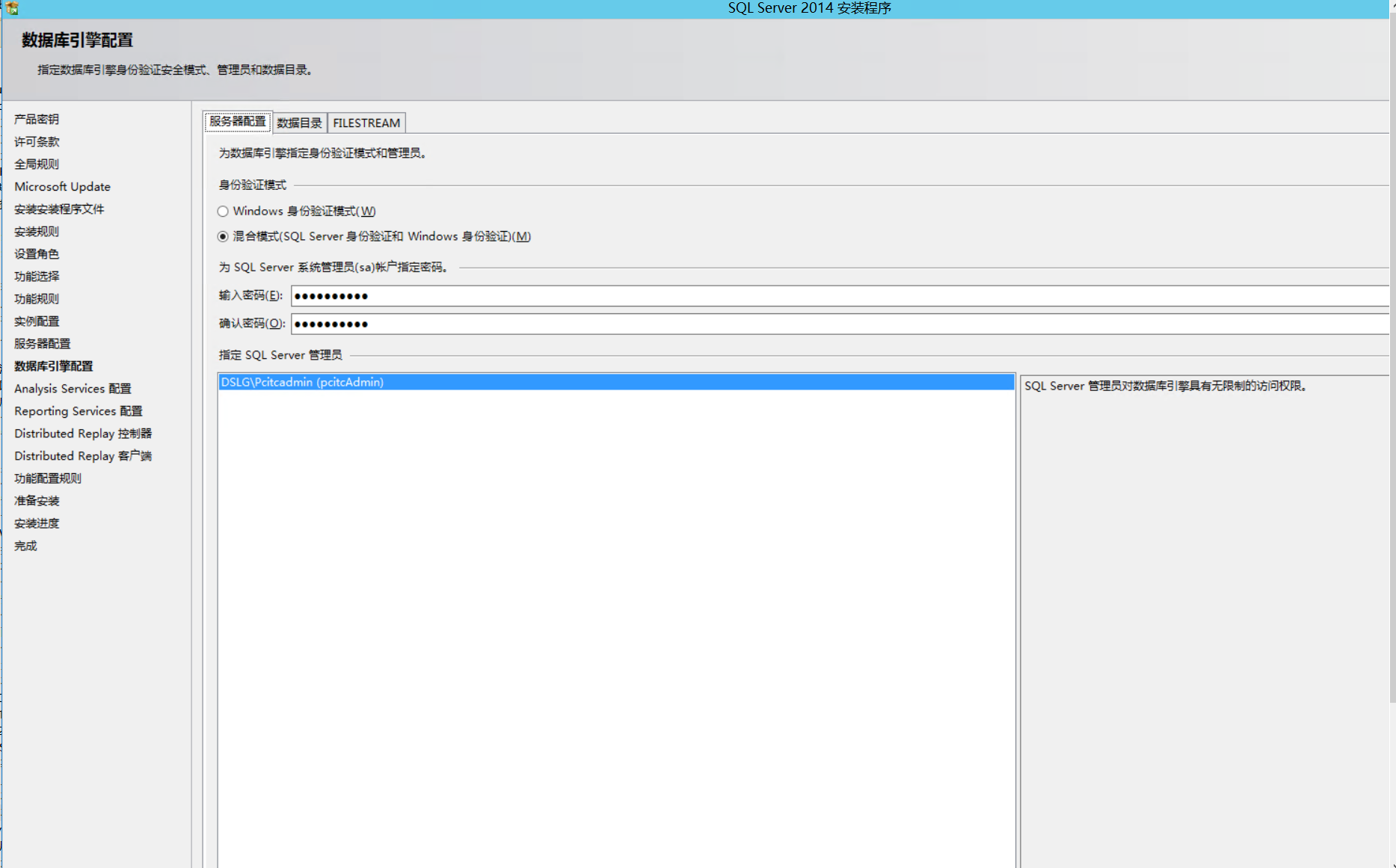Click Microsoft Update step in sidebar
The image size is (1396, 868).
coord(62,186)
